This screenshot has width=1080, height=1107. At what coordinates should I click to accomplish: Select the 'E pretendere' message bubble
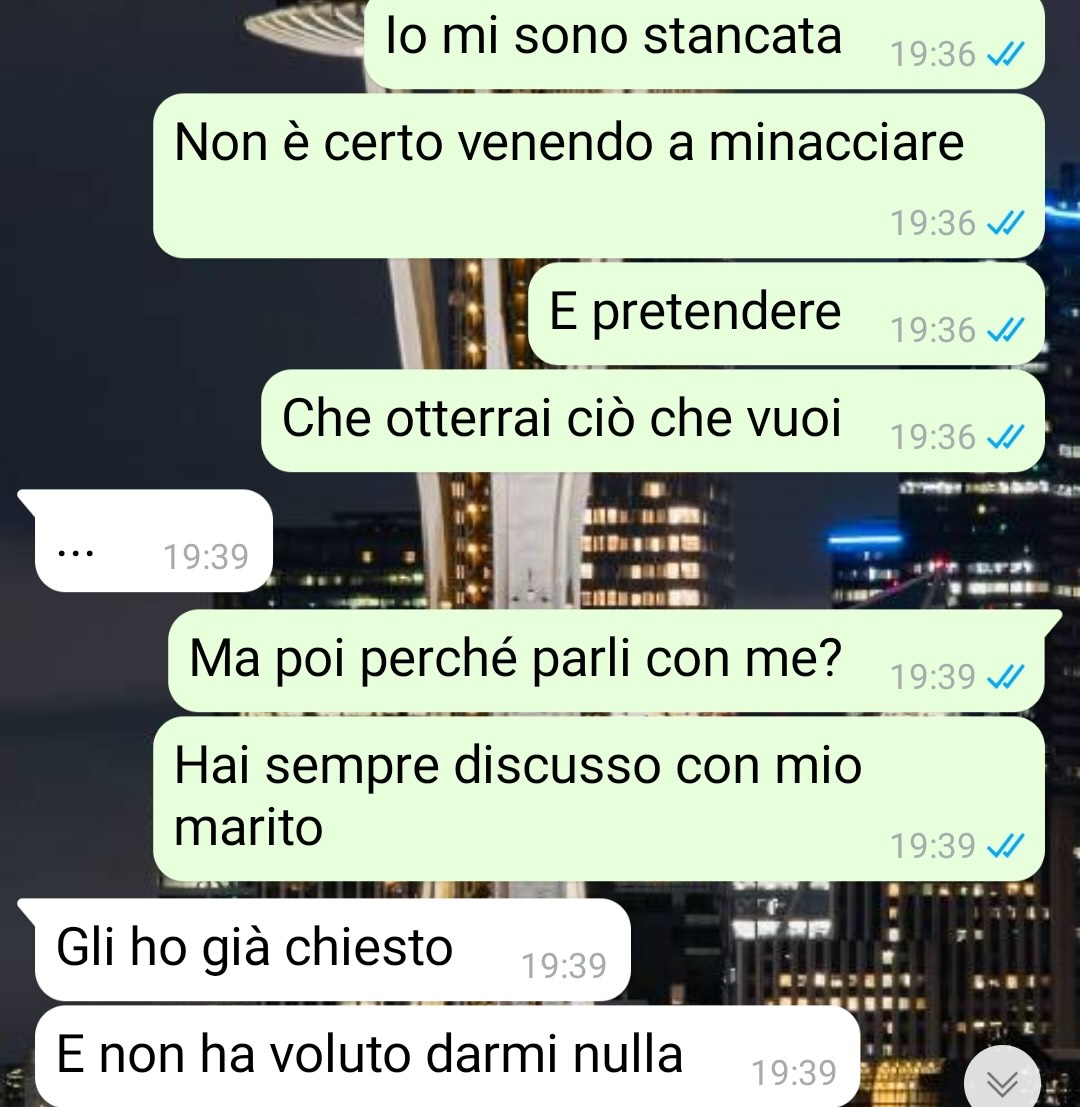786,313
